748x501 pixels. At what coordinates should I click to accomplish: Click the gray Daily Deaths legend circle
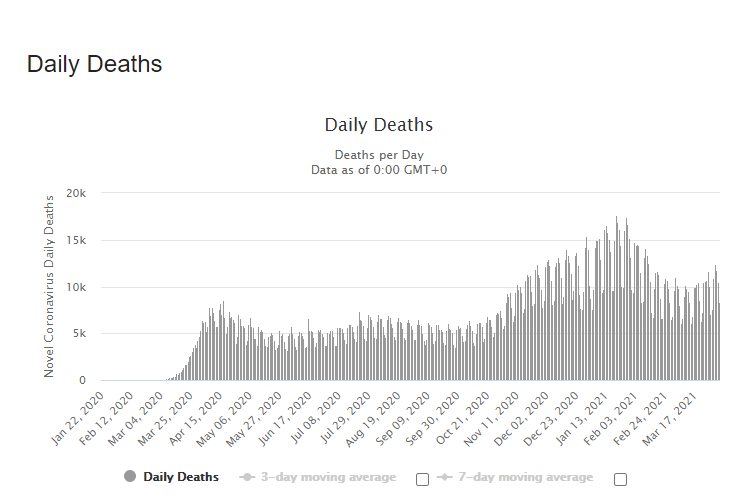coord(130,477)
